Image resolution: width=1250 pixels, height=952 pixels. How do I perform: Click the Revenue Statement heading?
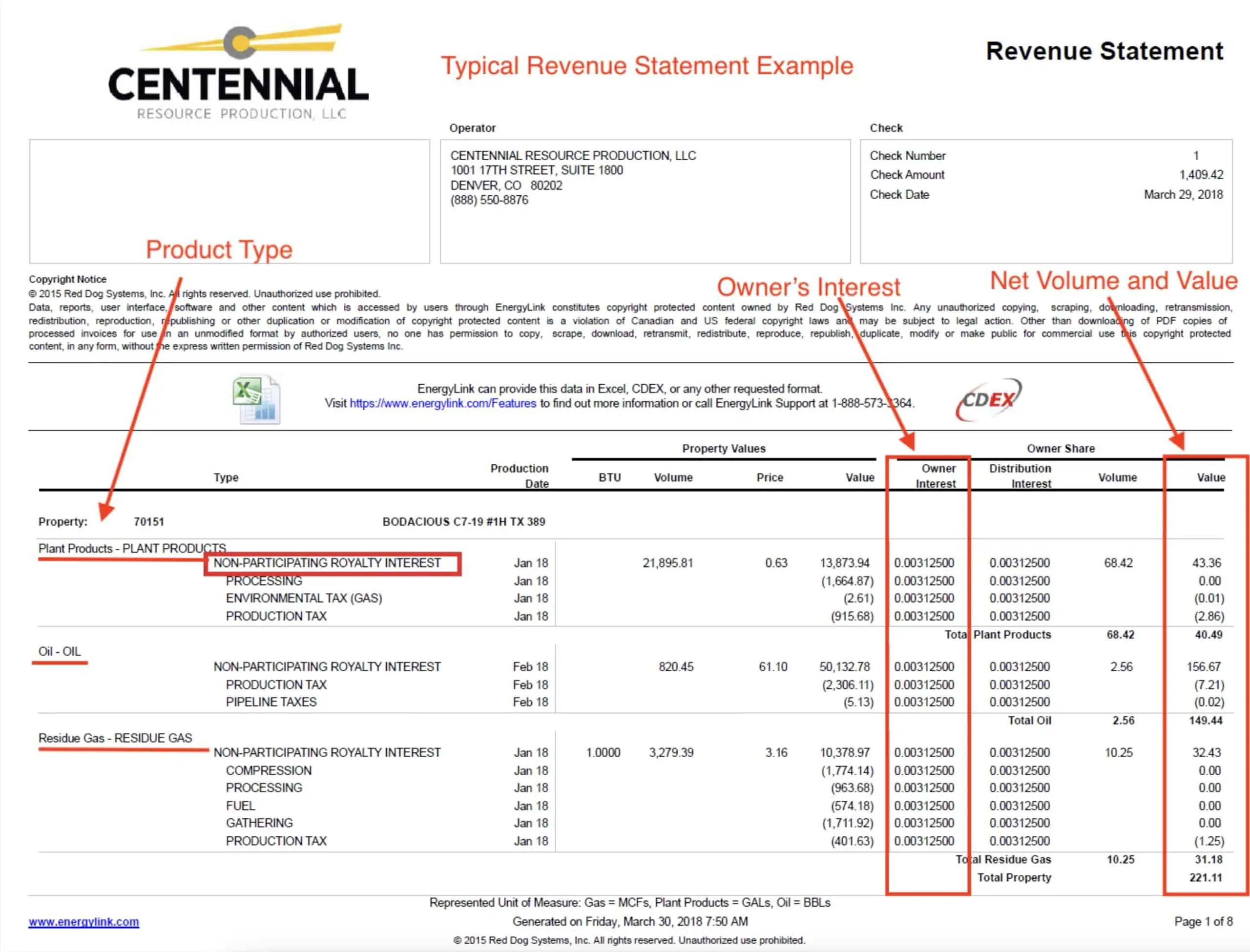click(x=1104, y=51)
